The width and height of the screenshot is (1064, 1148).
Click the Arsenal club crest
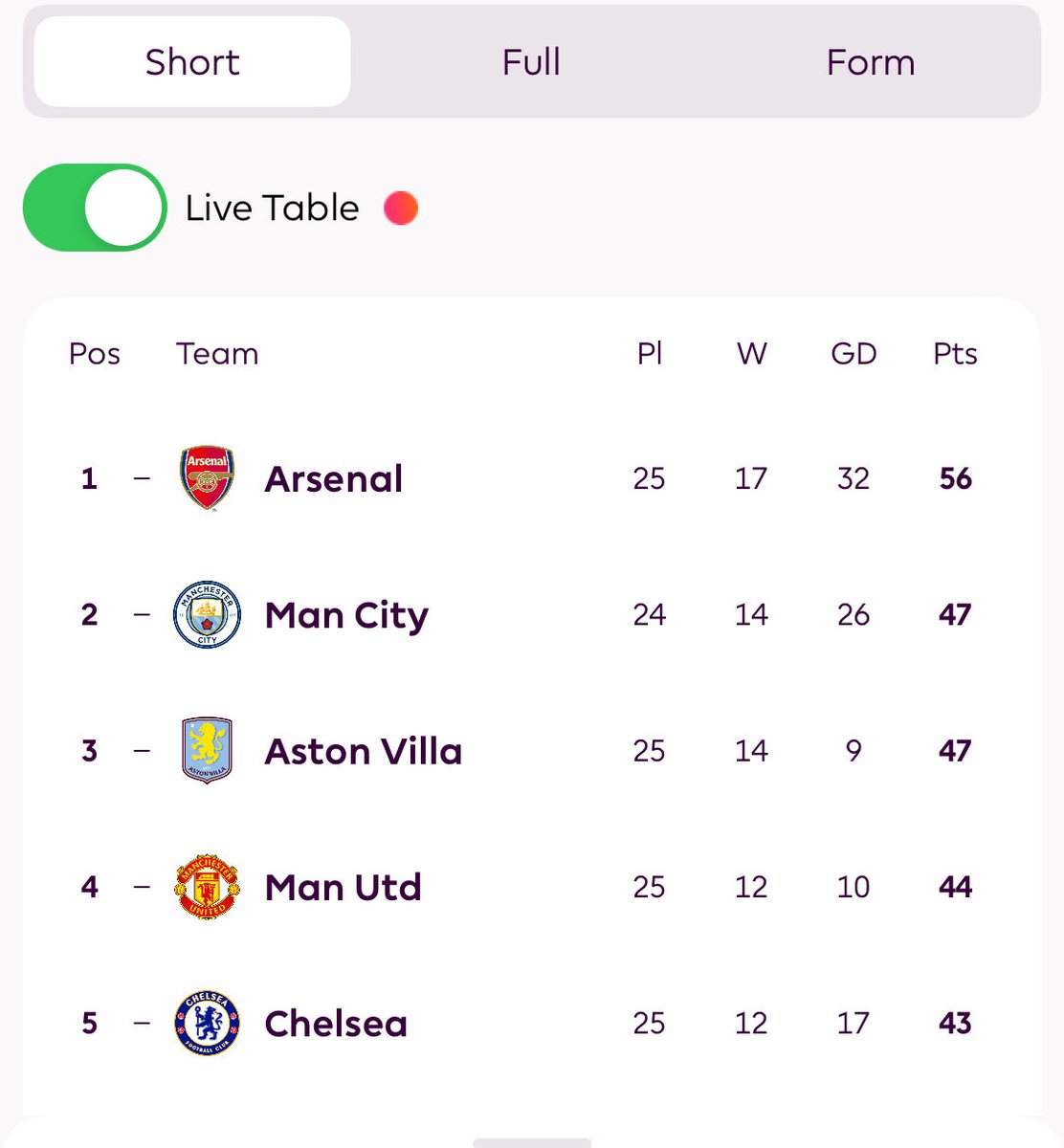[x=207, y=477]
